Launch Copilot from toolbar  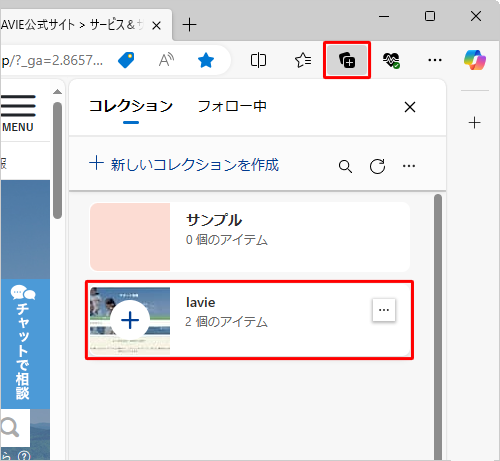(x=475, y=60)
